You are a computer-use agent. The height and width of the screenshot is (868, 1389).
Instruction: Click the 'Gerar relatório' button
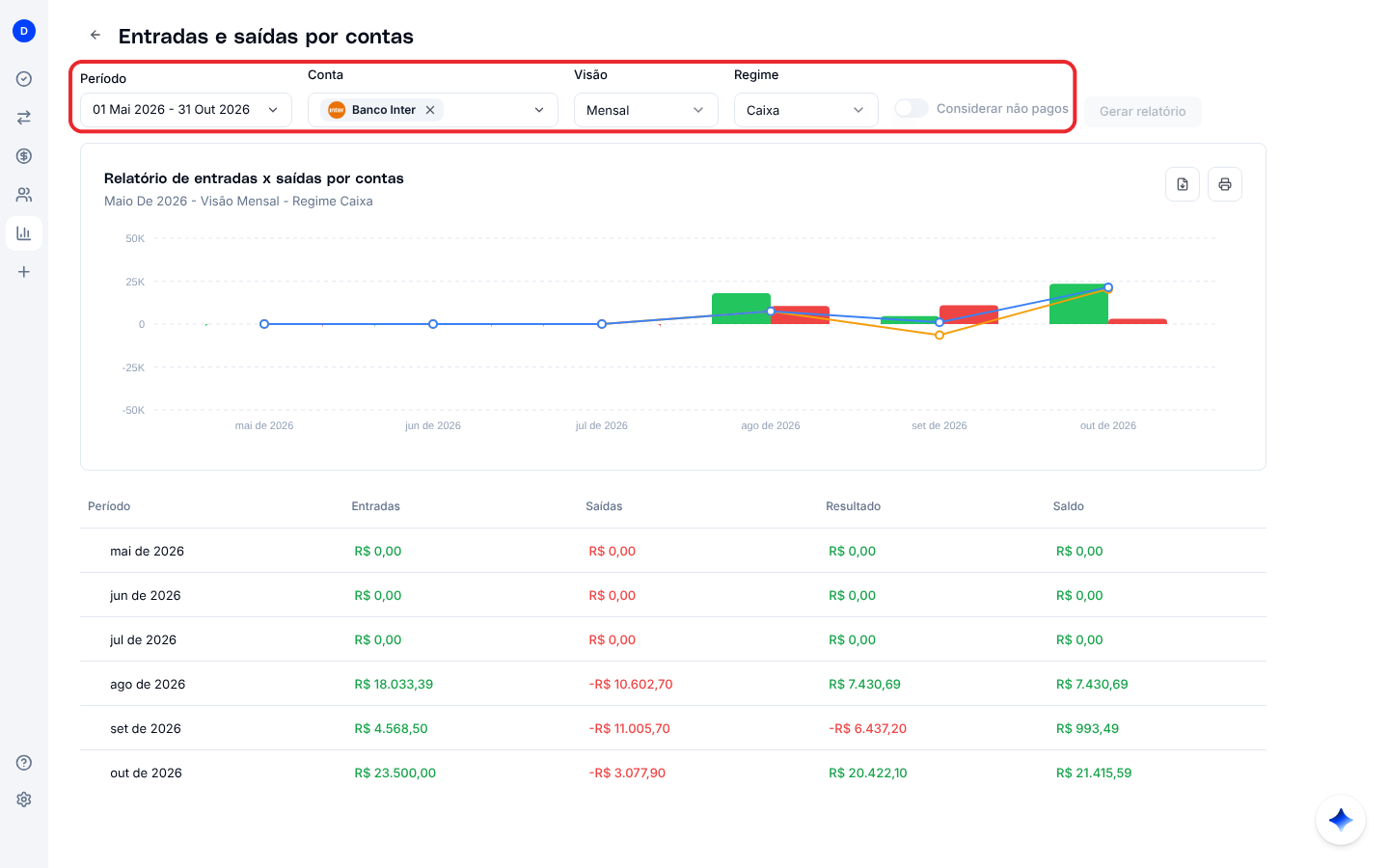(1143, 111)
